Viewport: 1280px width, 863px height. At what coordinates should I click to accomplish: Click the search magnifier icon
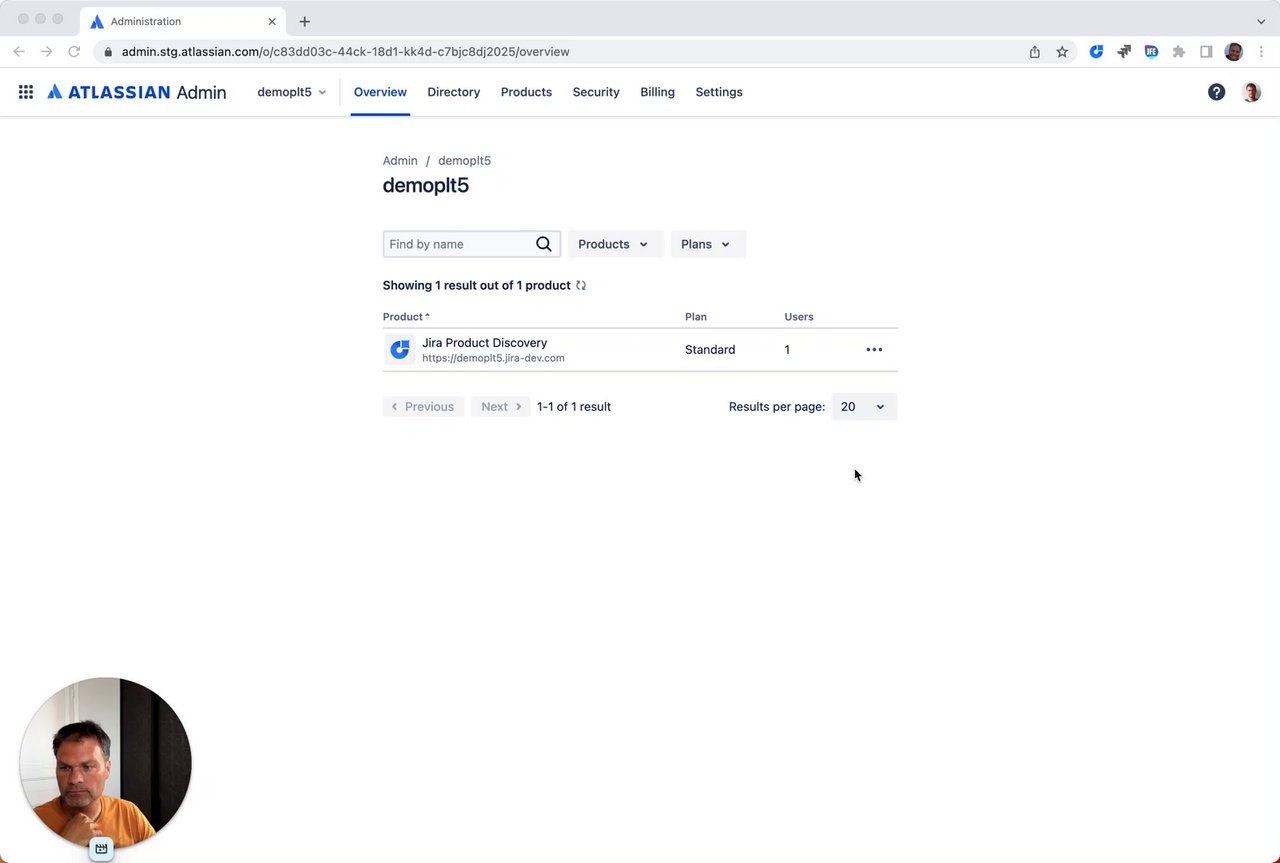point(543,244)
